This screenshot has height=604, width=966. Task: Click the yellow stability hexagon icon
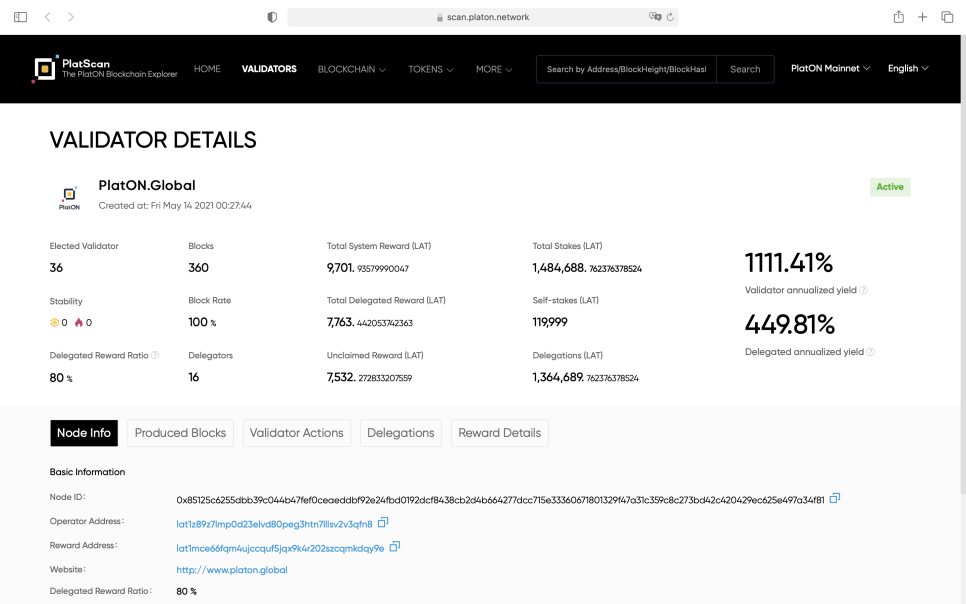pyautogui.click(x=54, y=322)
